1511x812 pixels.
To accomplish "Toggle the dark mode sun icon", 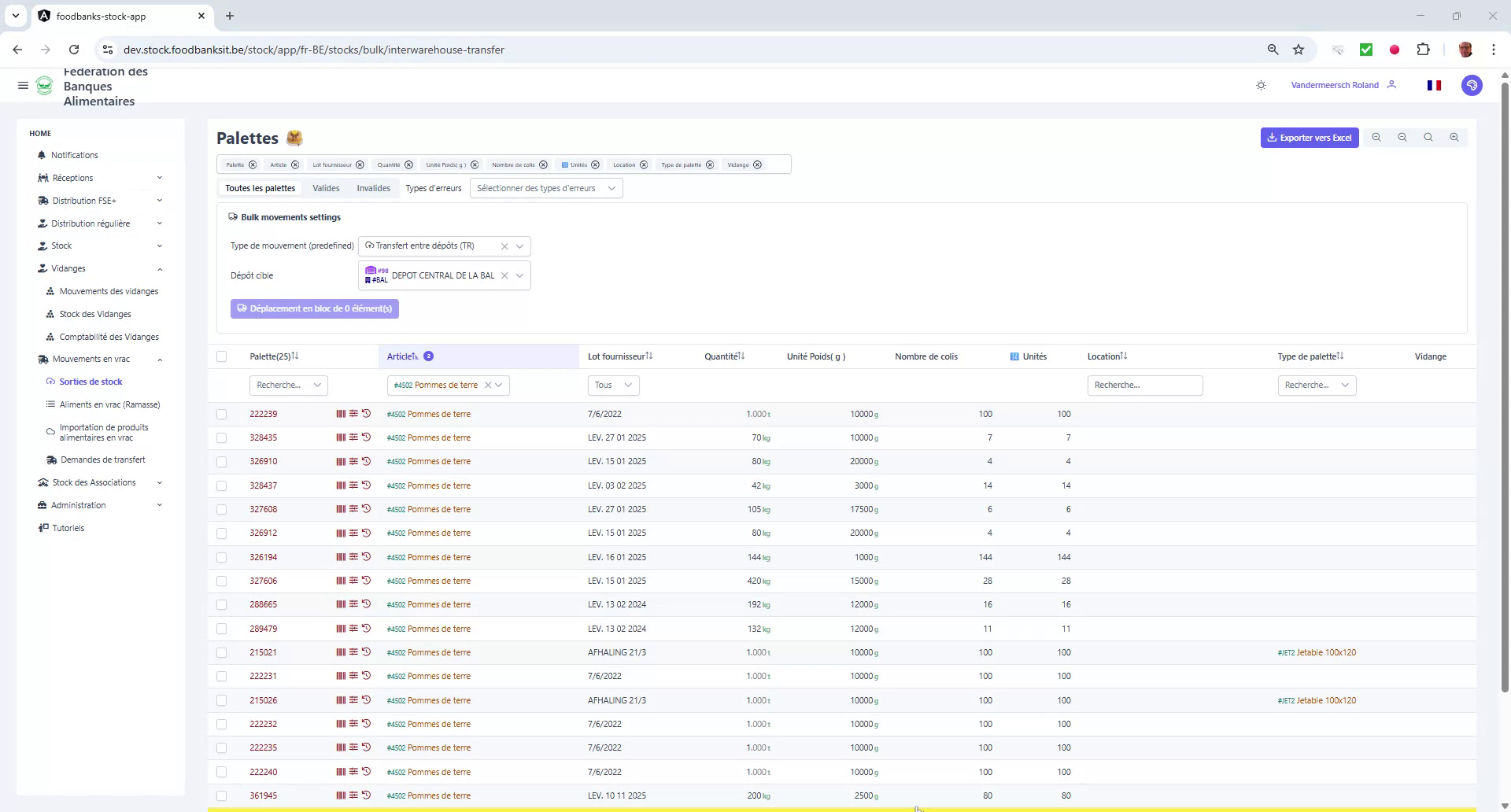I will 1261,85.
